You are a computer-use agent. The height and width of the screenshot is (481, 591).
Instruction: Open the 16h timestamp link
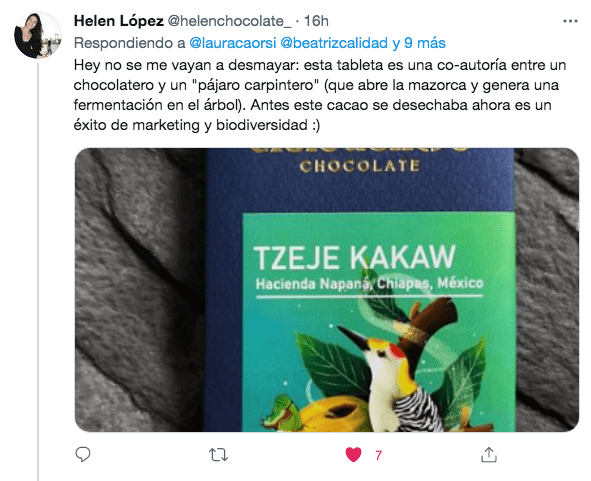coord(316,21)
